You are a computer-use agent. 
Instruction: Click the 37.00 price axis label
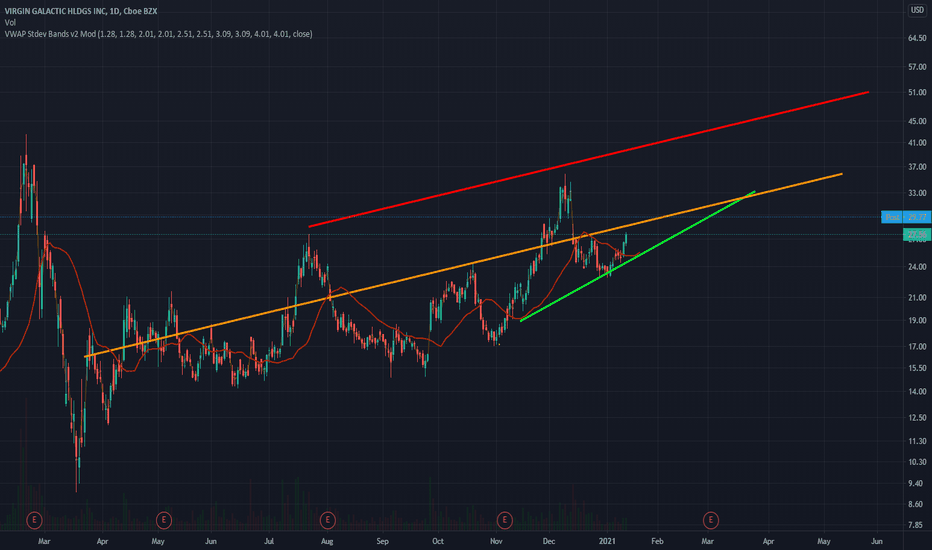(x=917, y=167)
